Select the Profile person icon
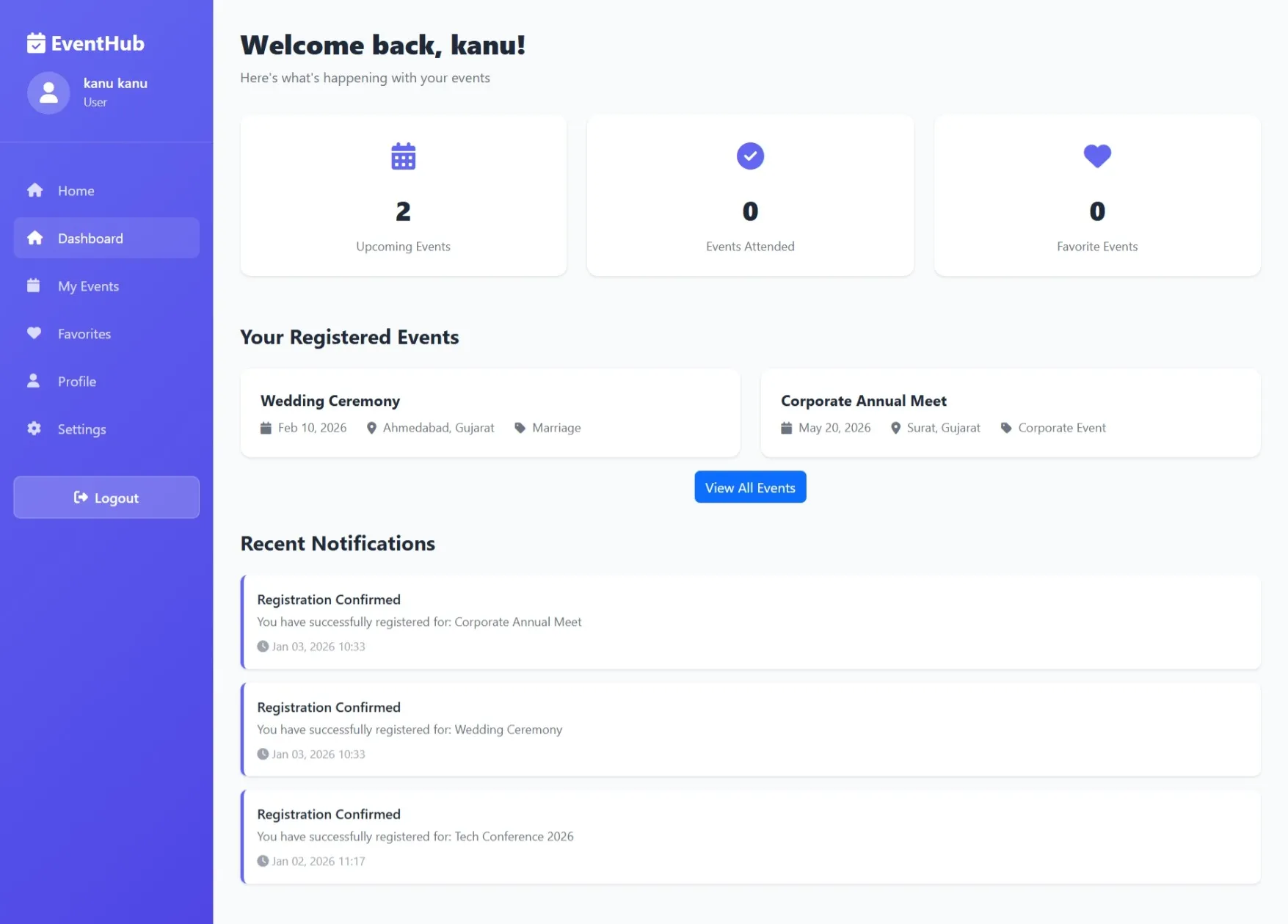Screen dimensions: 1288x924 [x=34, y=381]
